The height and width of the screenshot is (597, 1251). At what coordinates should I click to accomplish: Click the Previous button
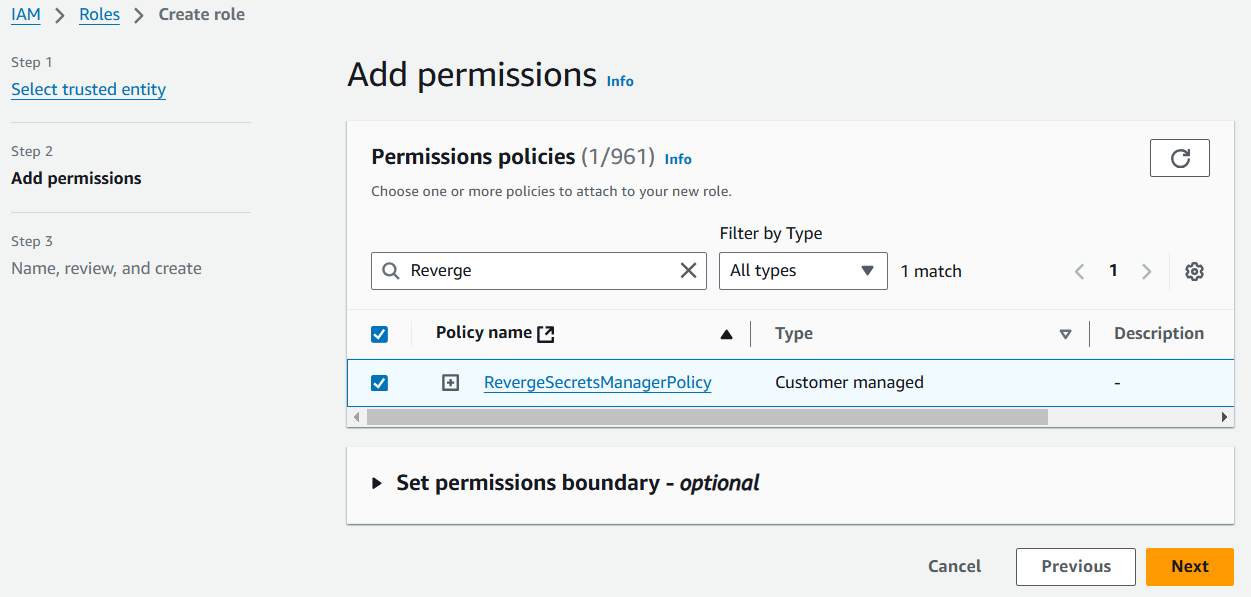click(x=1076, y=566)
